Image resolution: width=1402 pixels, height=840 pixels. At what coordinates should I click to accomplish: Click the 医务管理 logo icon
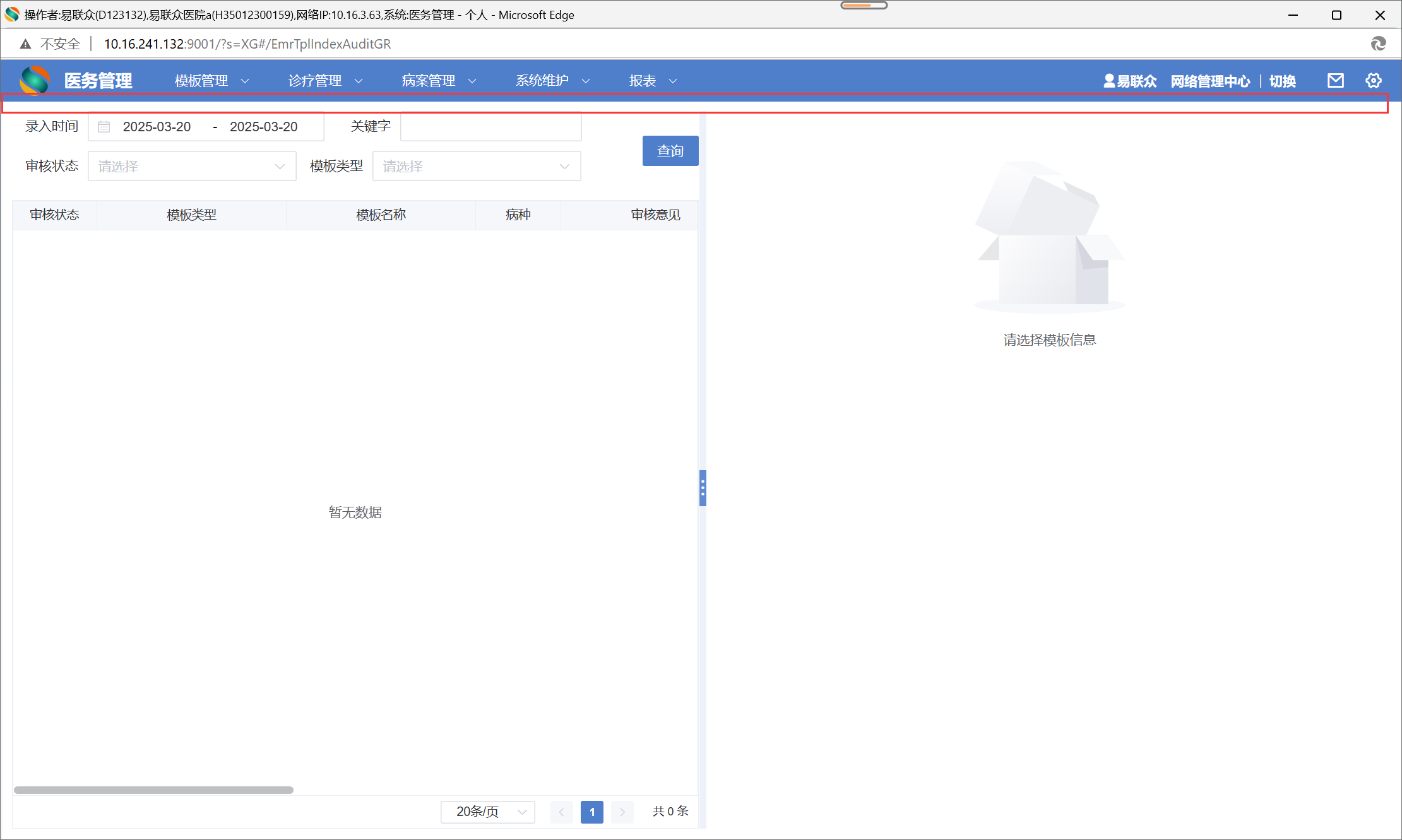click(35, 80)
